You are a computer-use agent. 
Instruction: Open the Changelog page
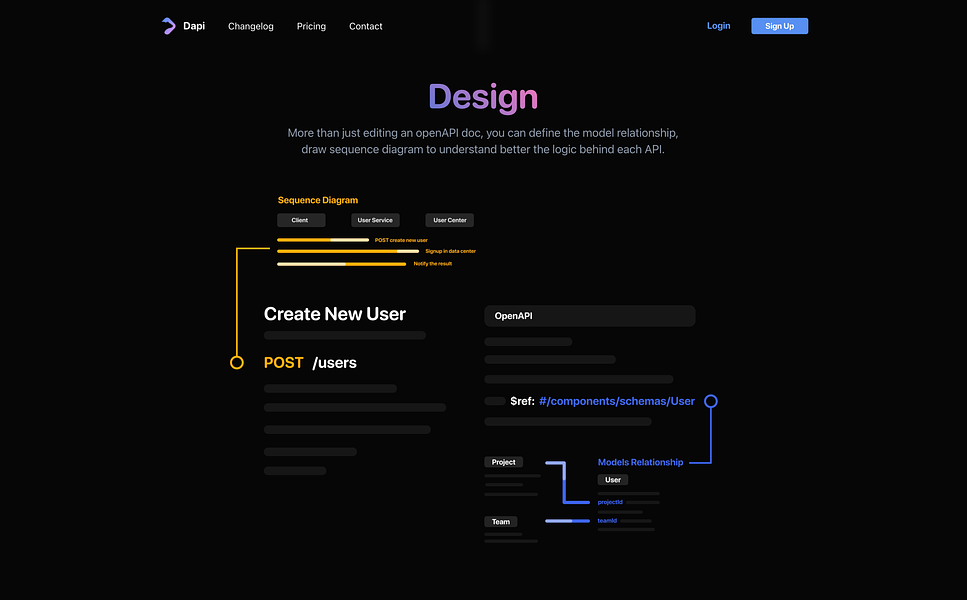pyautogui.click(x=250, y=26)
